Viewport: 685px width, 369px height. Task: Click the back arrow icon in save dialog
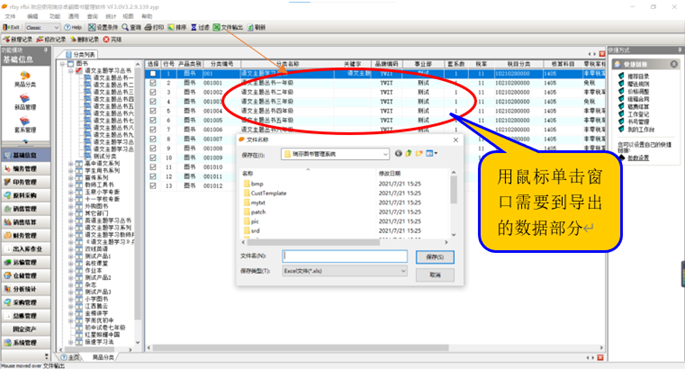[x=398, y=153]
